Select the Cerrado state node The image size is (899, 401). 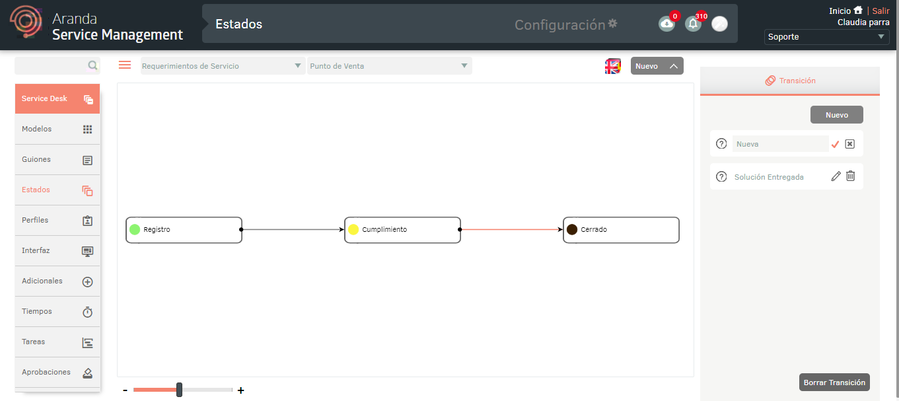[622, 230]
